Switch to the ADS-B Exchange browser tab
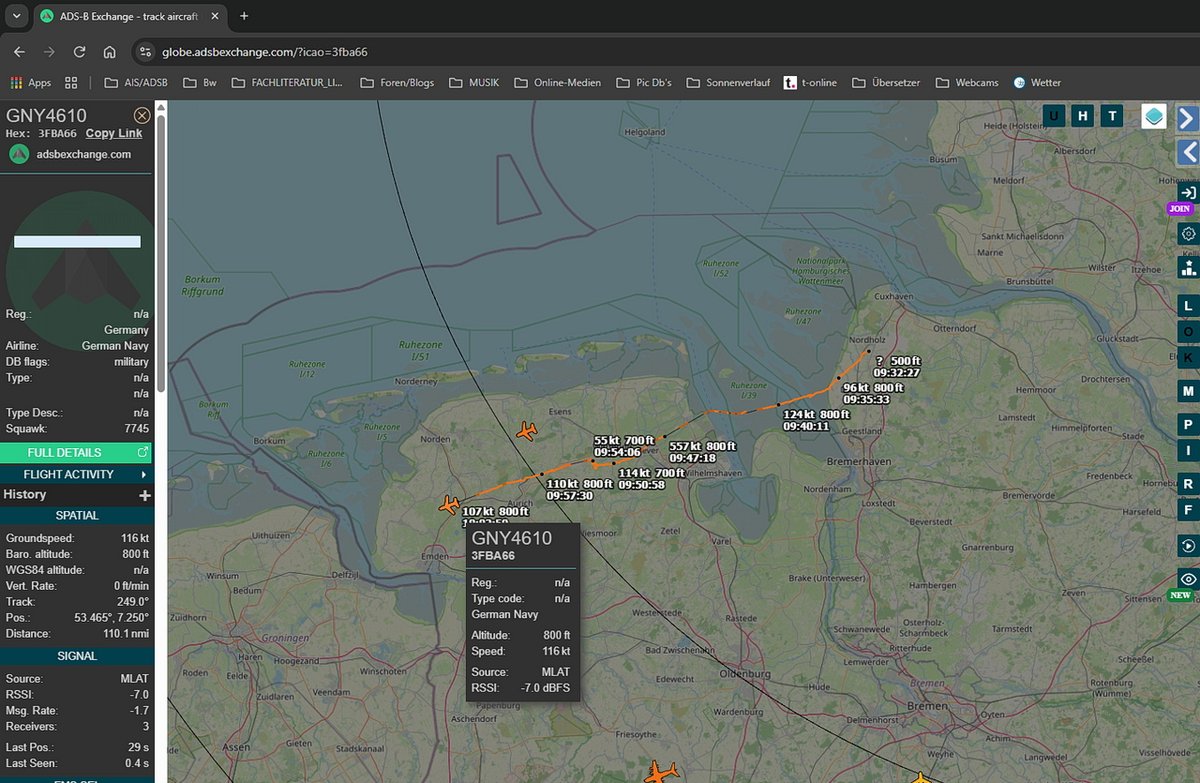 point(129,16)
